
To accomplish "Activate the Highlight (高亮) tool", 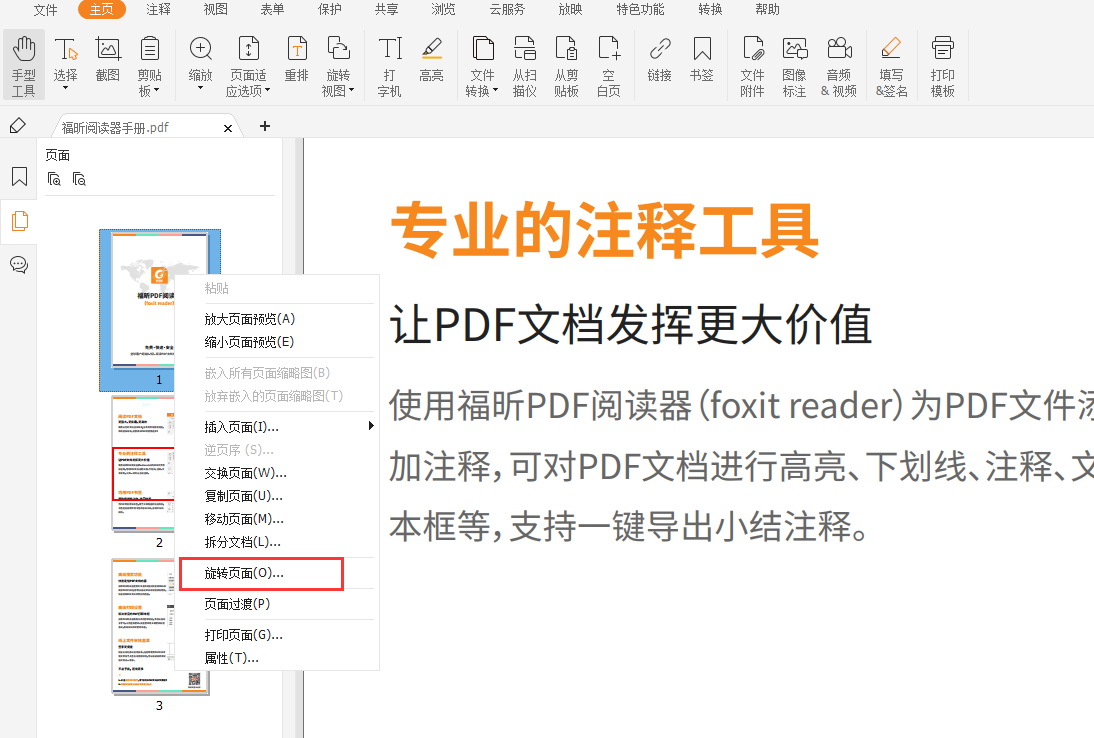I will coord(432,59).
